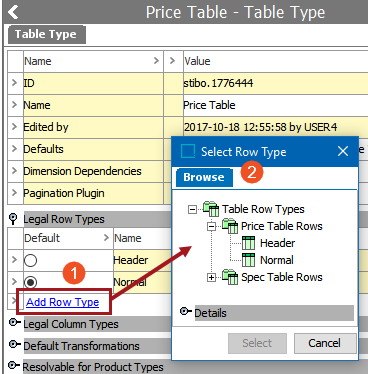Viewport: 368px width, 374px height.
Task: Expand the Header row arrow in Legal Row Types
Action: tap(15, 260)
